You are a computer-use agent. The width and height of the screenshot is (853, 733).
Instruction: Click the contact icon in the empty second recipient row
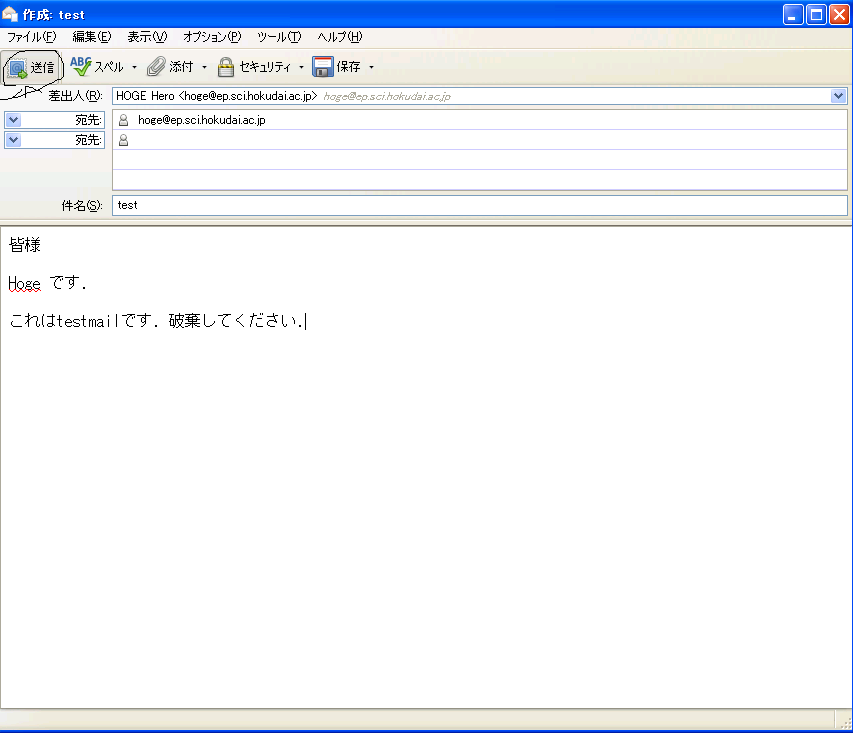pyautogui.click(x=123, y=140)
